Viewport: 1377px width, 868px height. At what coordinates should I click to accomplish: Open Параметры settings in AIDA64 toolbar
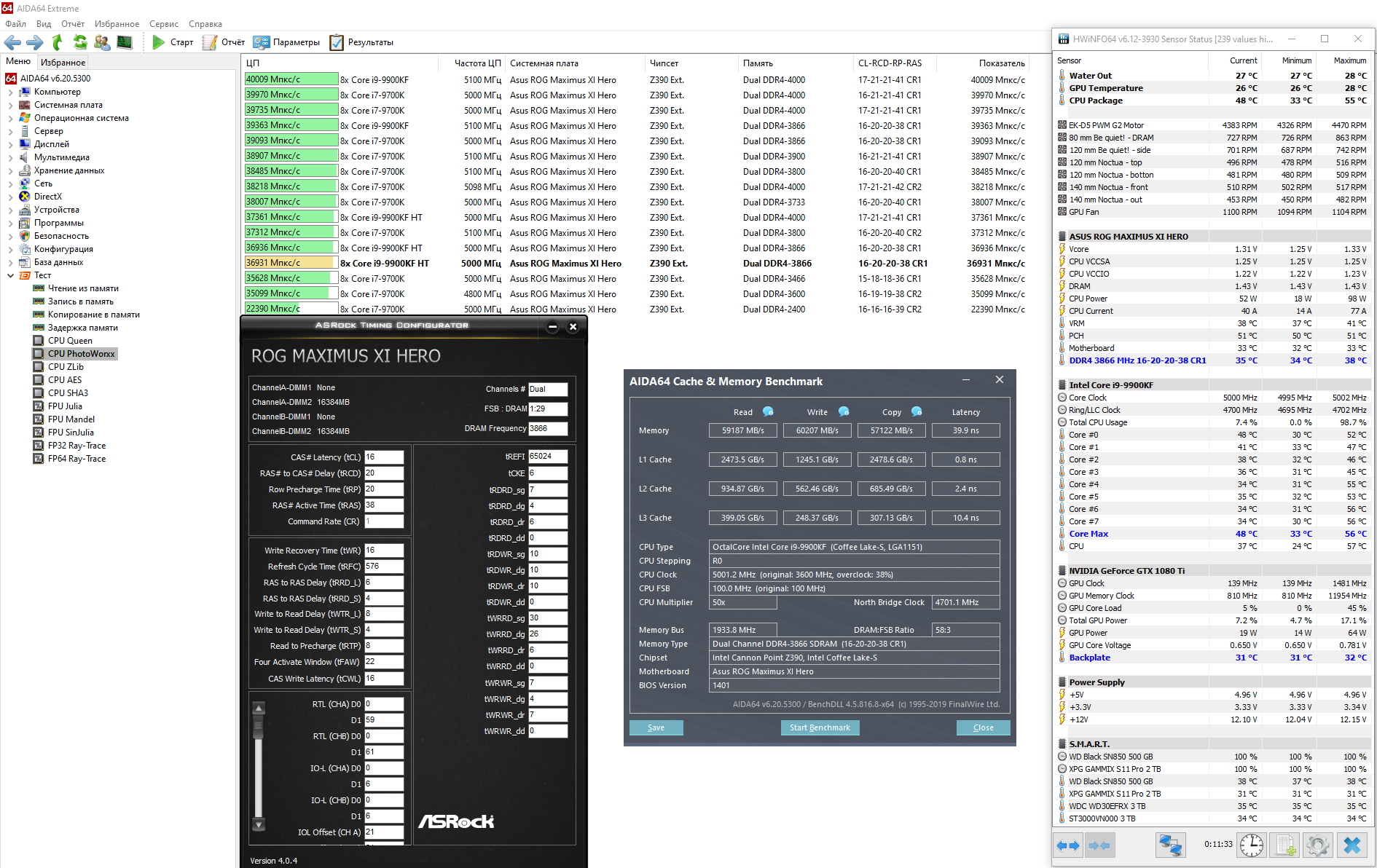pos(286,42)
